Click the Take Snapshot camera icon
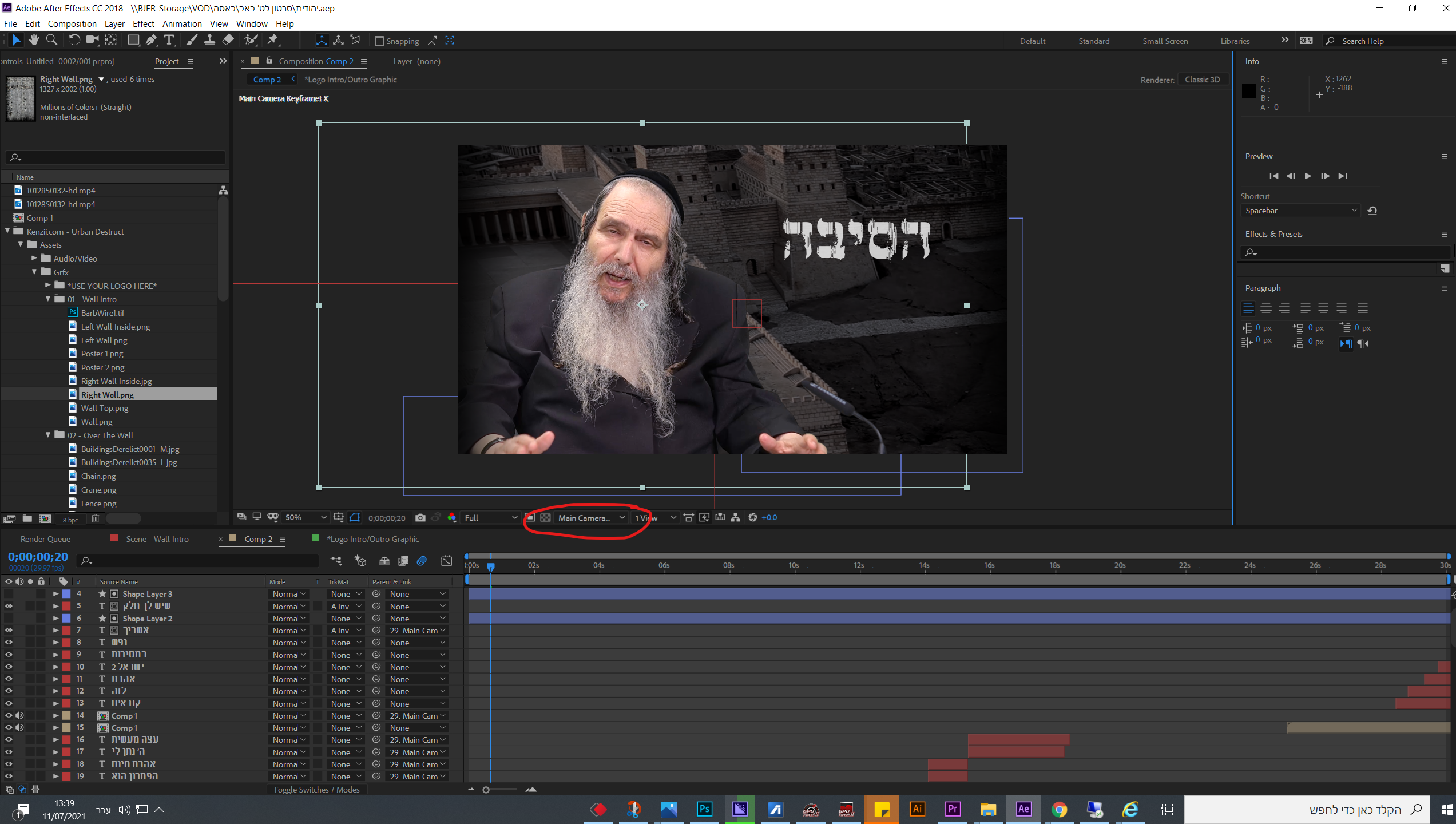 420,518
